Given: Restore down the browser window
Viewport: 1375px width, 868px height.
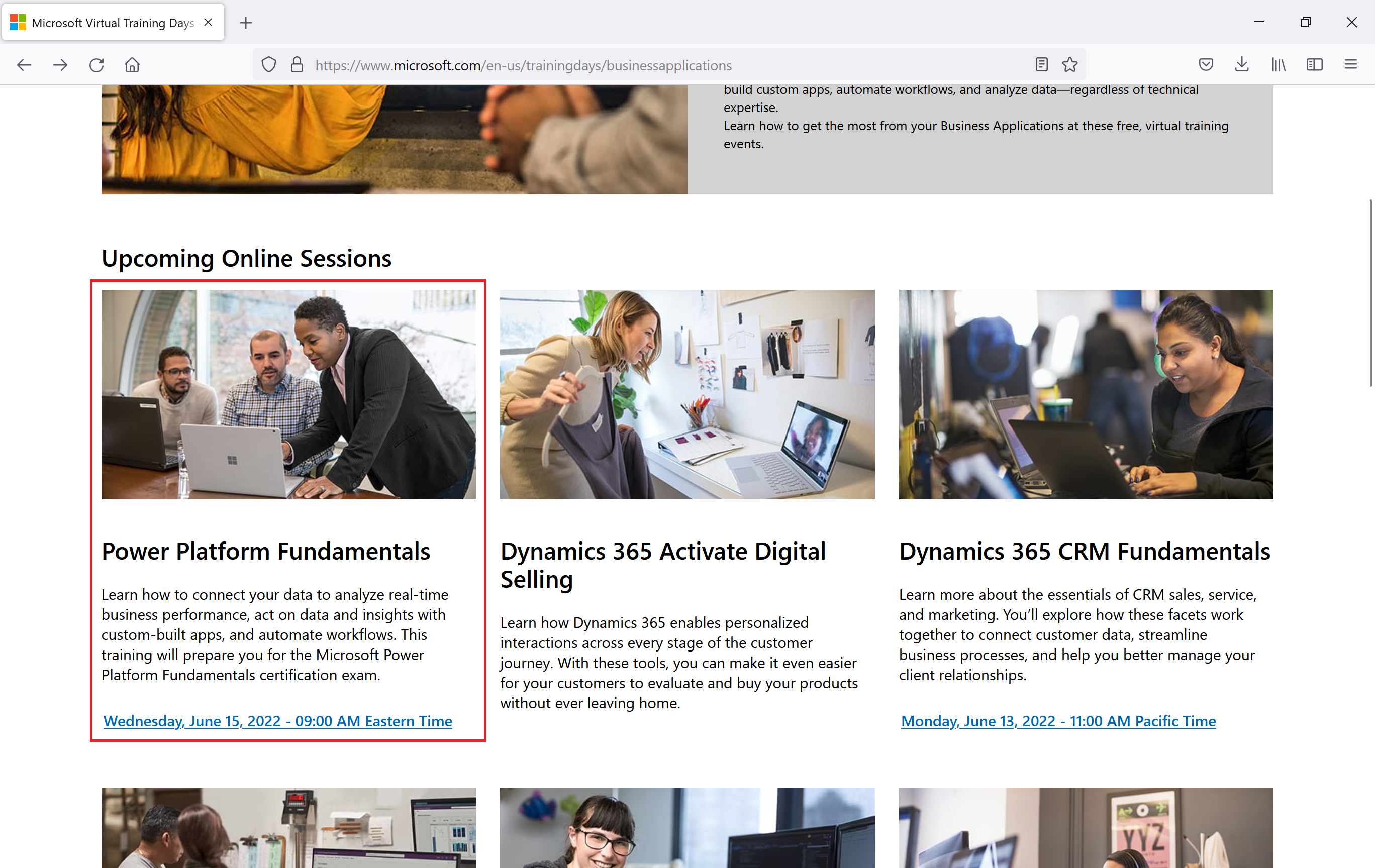Looking at the screenshot, I should coord(1305,22).
